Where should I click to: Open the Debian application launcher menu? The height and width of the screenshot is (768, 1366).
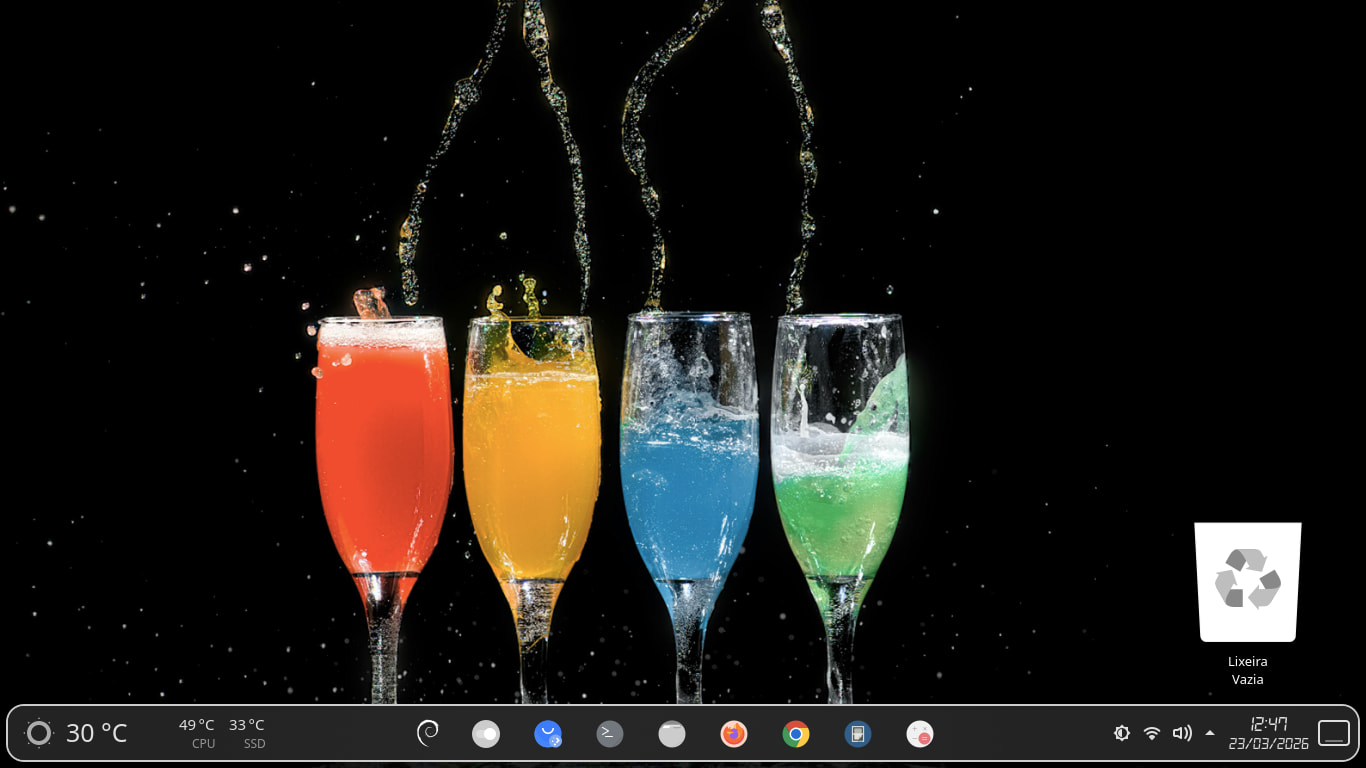pyautogui.click(x=428, y=734)
